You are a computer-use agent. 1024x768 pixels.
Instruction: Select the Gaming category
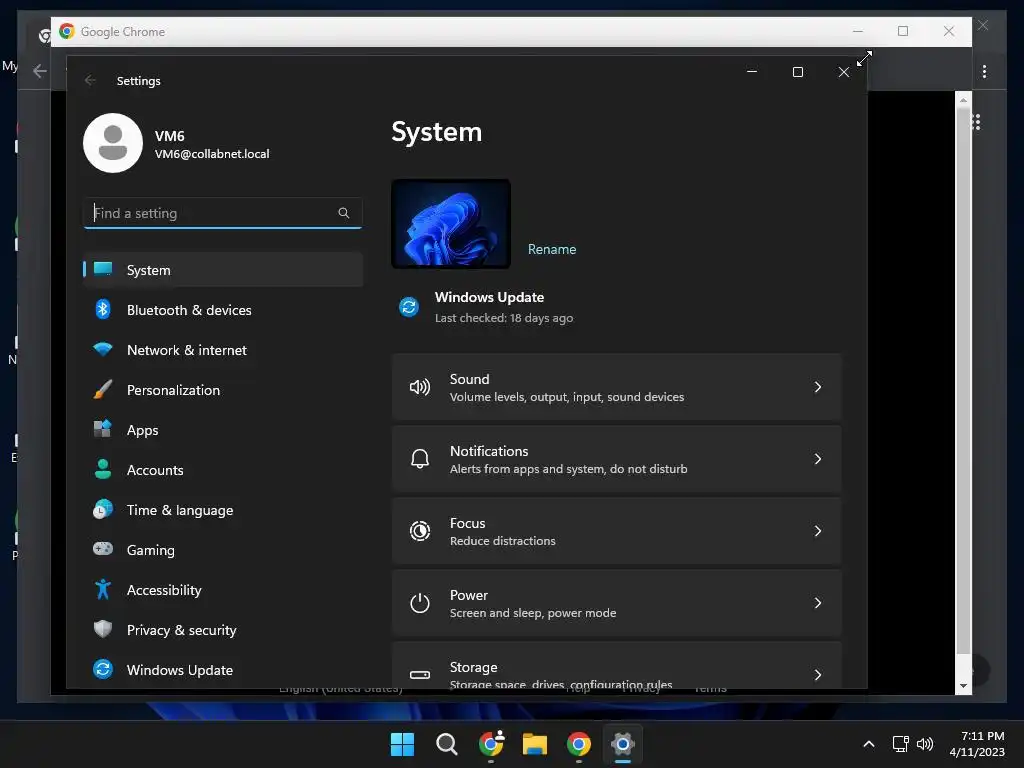point(223,550)
